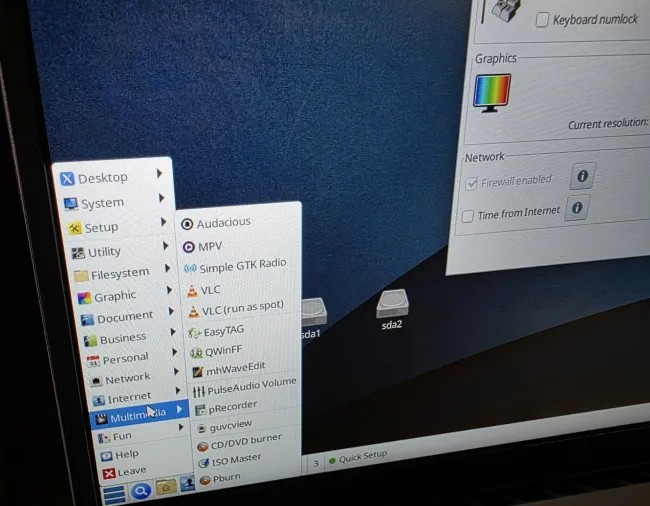
Task: Click the taskbar search magnifier icon
Action: coord(141,491)
